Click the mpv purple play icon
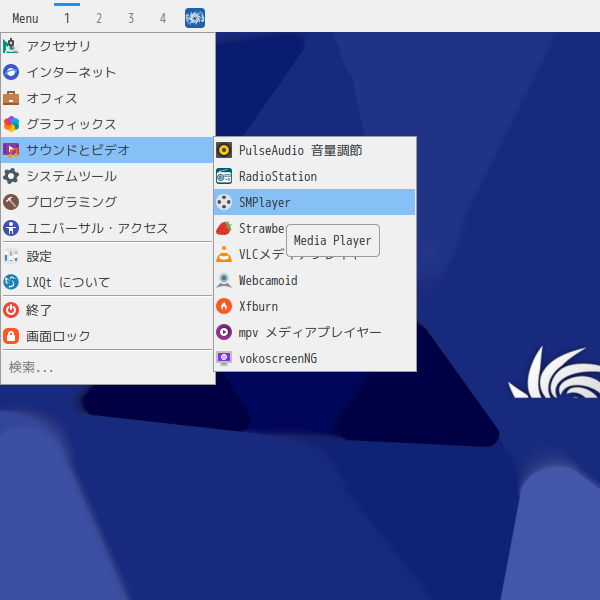This screenshot has width=600, height=600. pyautogui.click(x=224, y=332)
